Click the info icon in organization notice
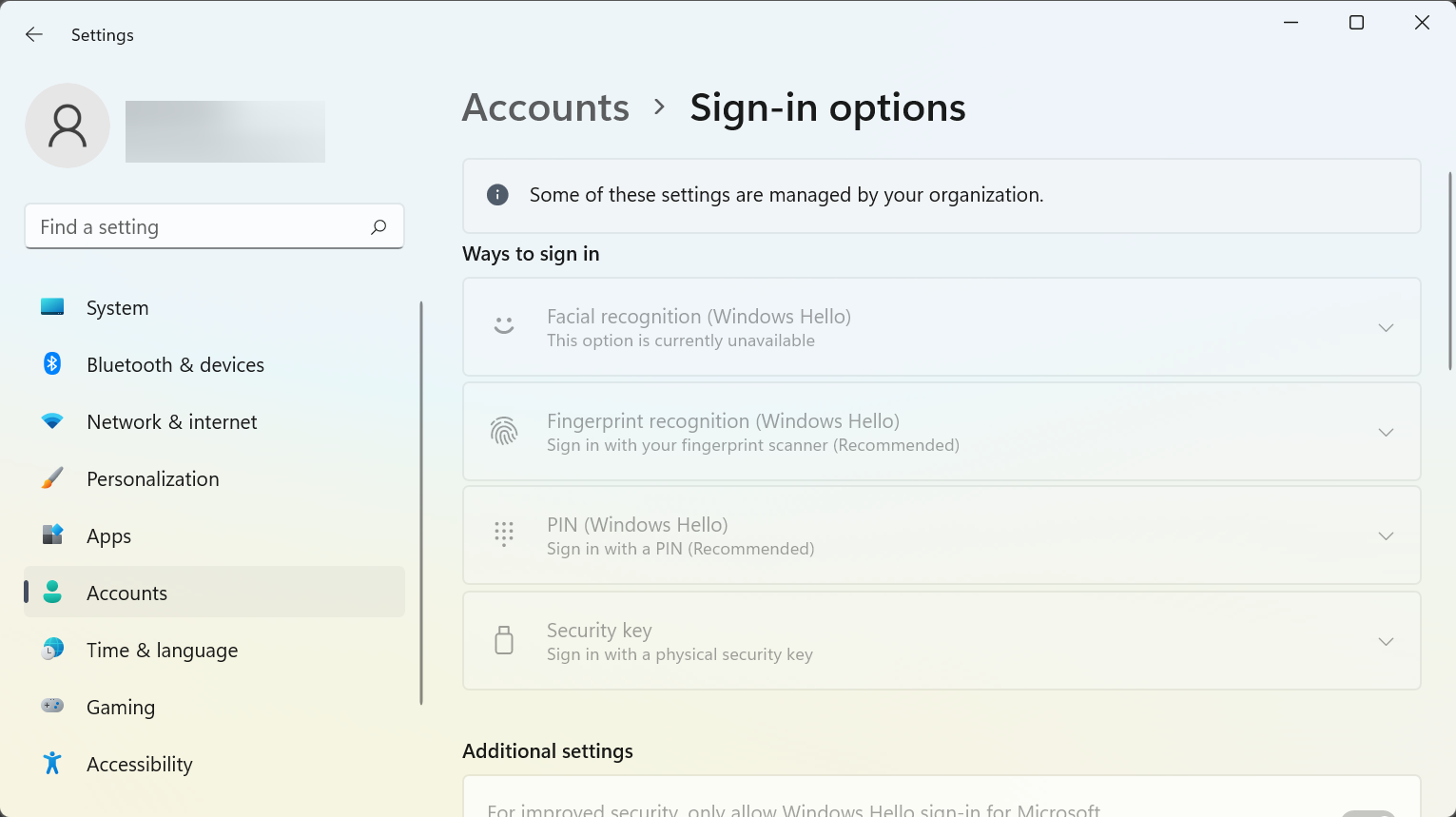Viewport: 1456px width, 817px height. 497,195
